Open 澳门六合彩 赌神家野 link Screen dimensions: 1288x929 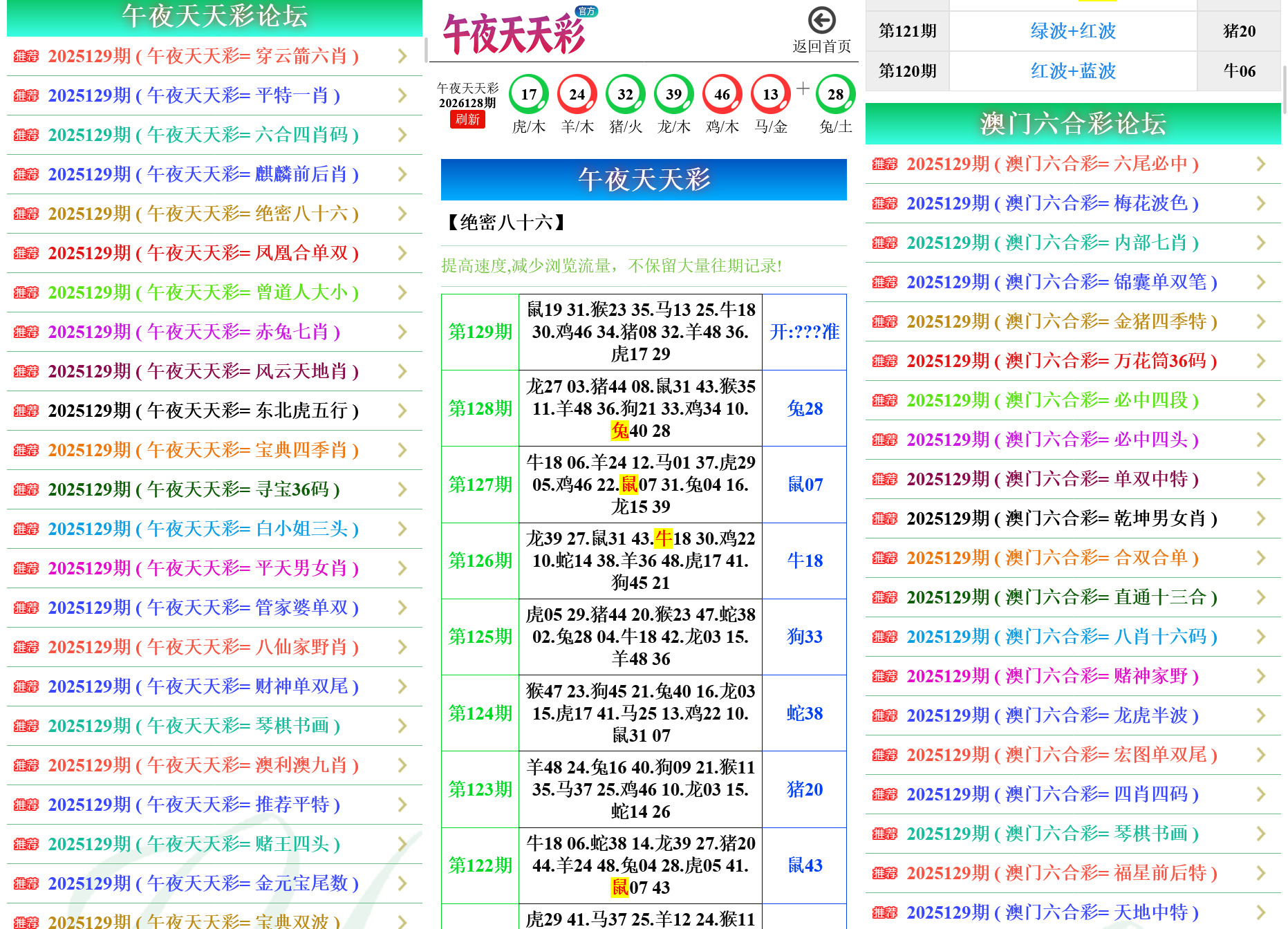(x=1053, y=676)
